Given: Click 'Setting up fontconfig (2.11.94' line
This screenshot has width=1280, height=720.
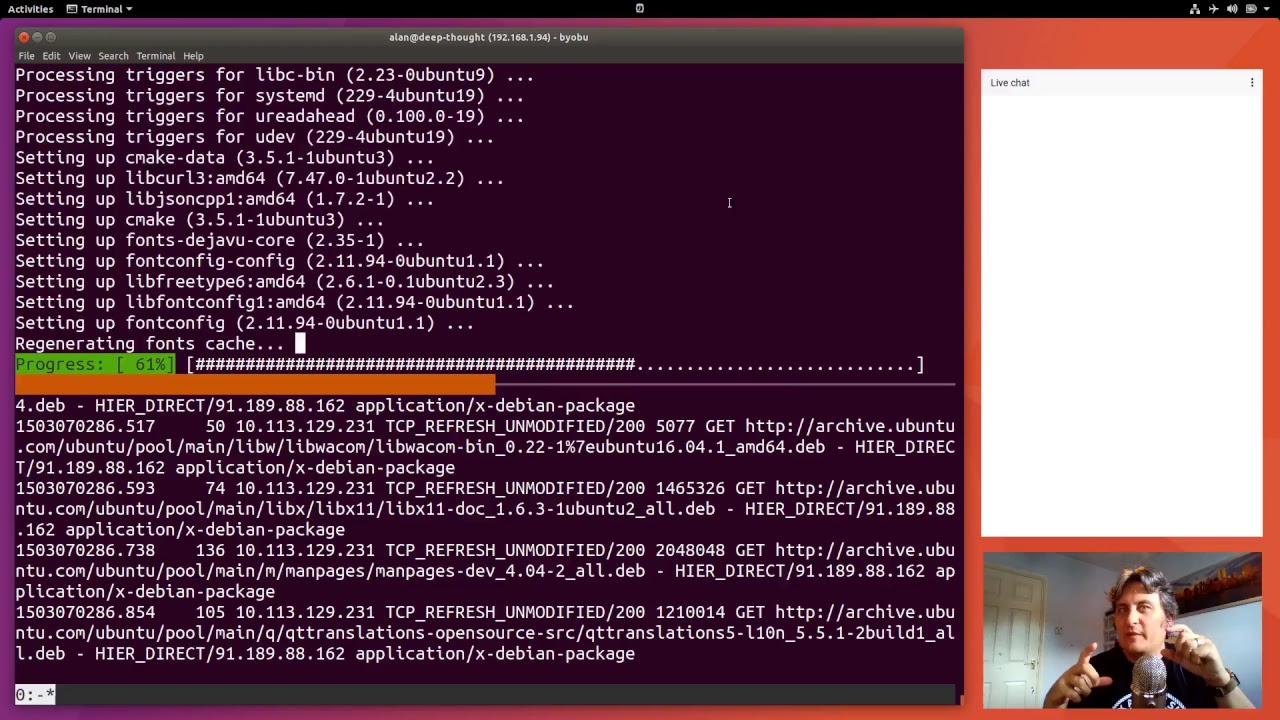Looking at the screenshot, I should [245, 323].
